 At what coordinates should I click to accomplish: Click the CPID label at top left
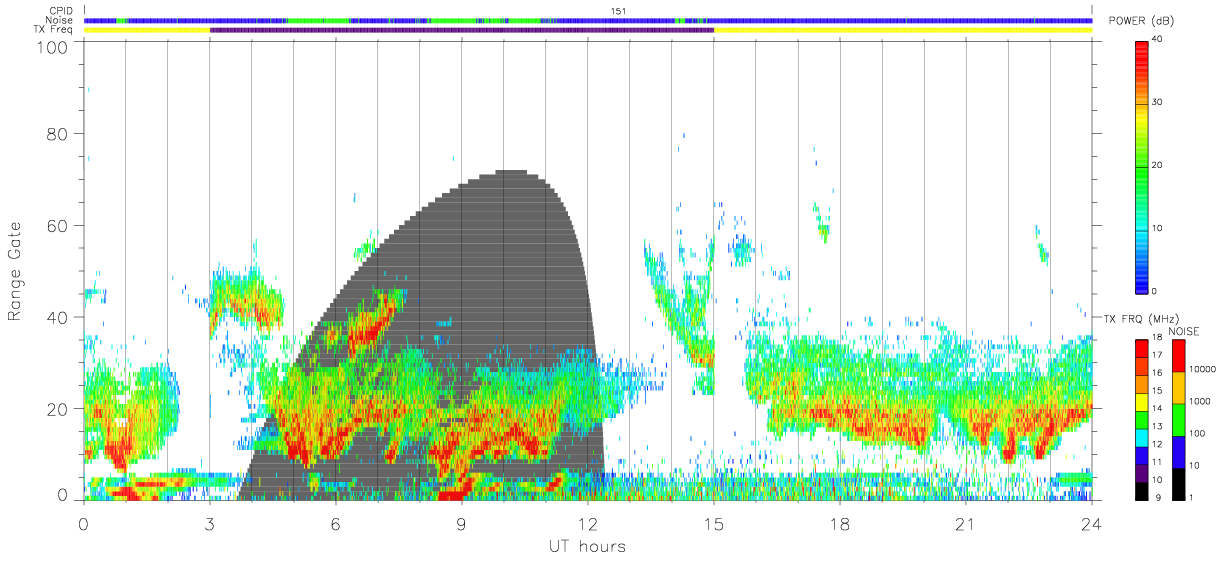pos(62,11)
